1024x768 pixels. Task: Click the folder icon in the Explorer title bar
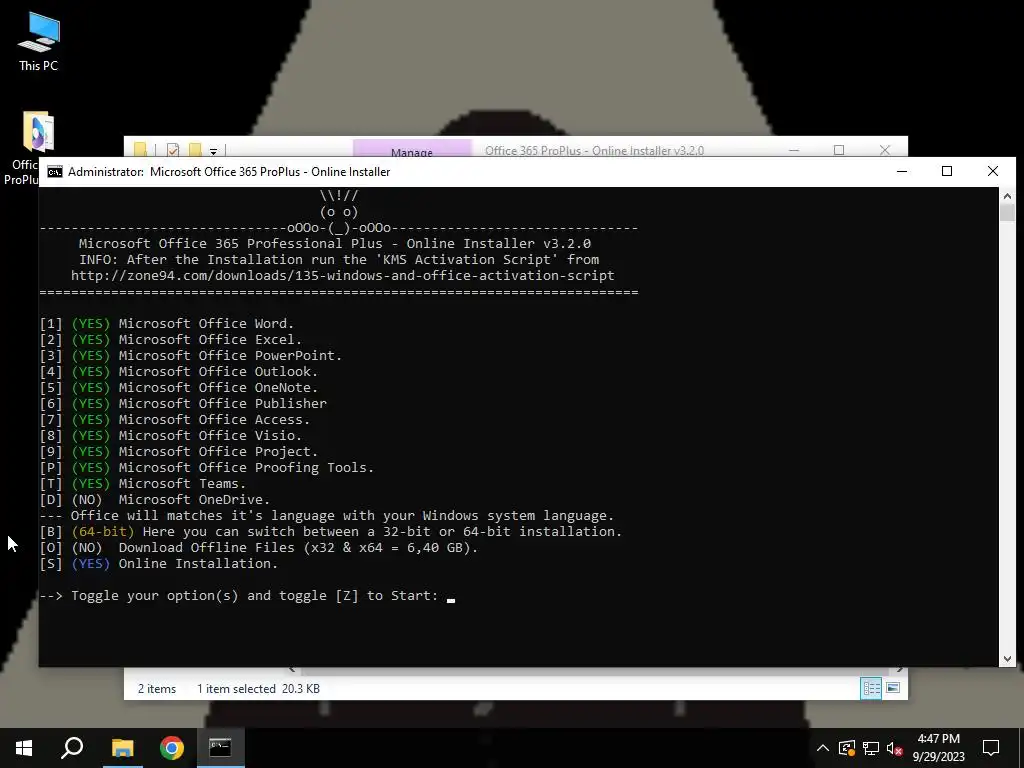point(140,150)
